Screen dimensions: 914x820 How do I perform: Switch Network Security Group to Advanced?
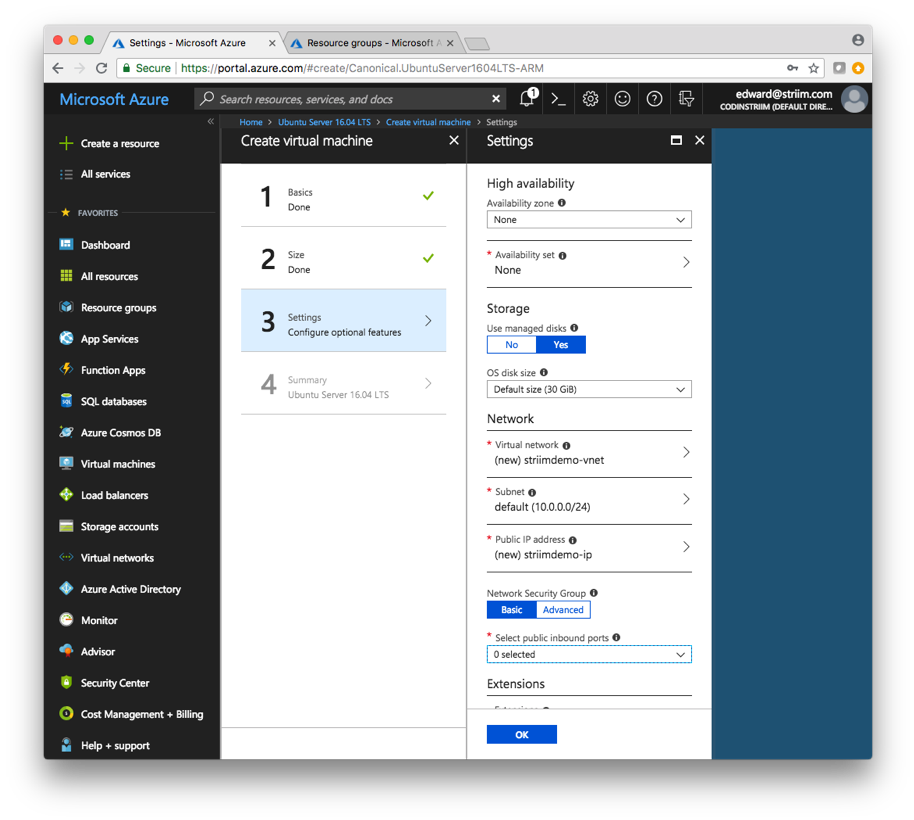coord(563,610)
